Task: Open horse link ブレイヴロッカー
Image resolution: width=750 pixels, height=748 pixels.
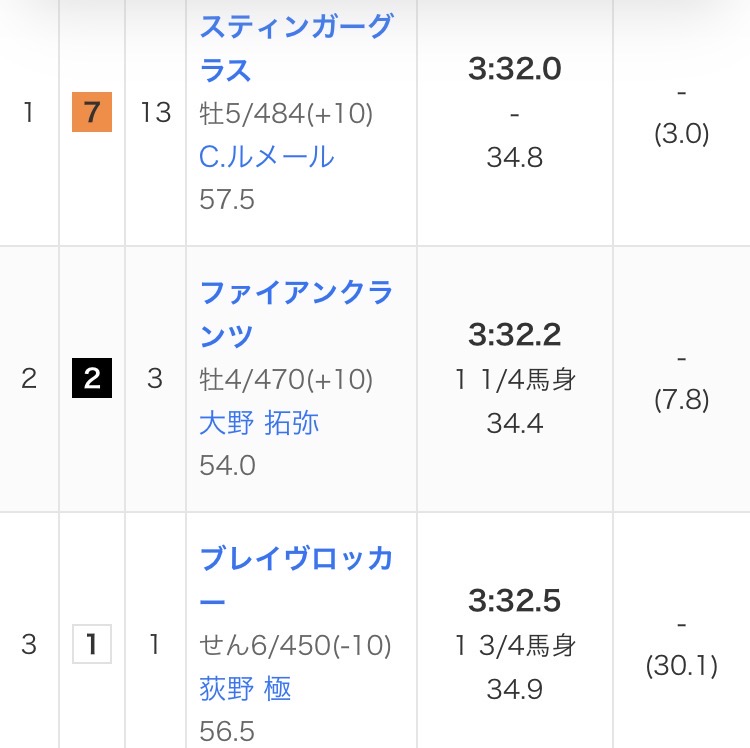Action: coord(296,580)
